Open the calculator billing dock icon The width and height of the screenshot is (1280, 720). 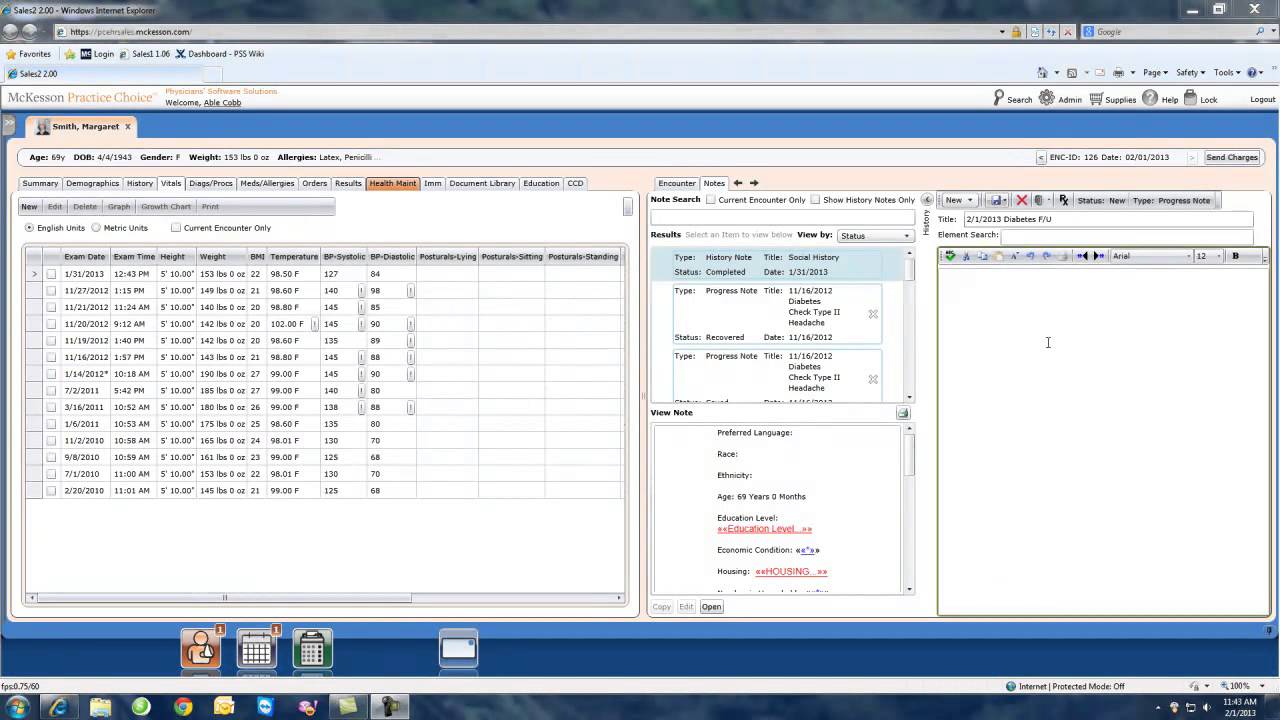pos(312,648)
